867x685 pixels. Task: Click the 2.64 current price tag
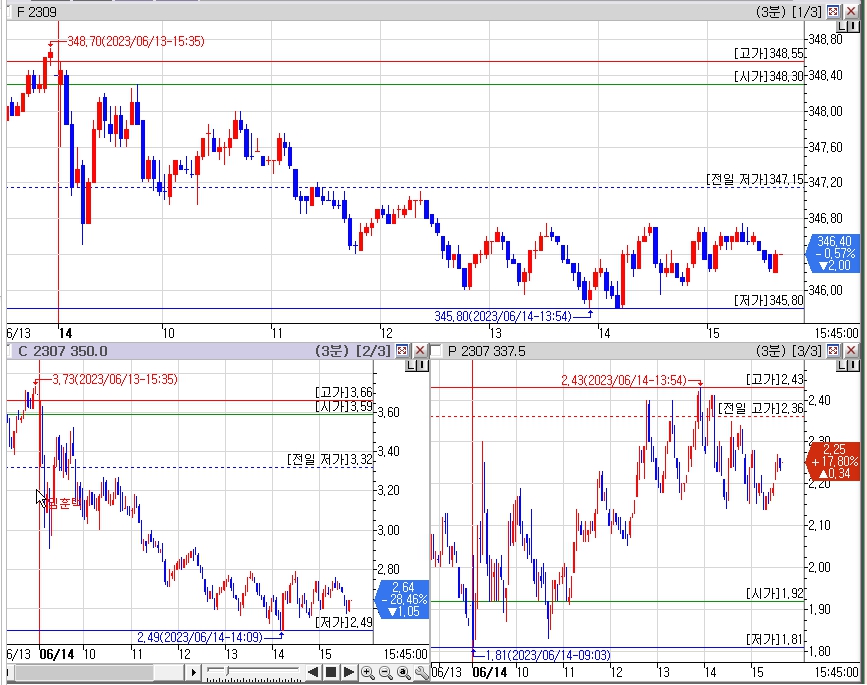(404, 599)
